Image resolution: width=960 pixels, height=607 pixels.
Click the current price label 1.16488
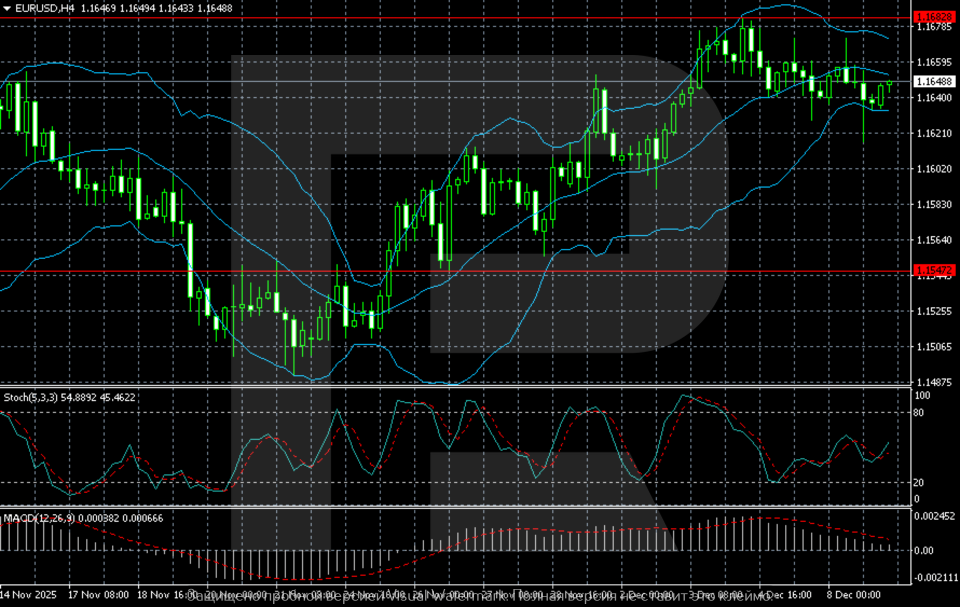[932, 81]
